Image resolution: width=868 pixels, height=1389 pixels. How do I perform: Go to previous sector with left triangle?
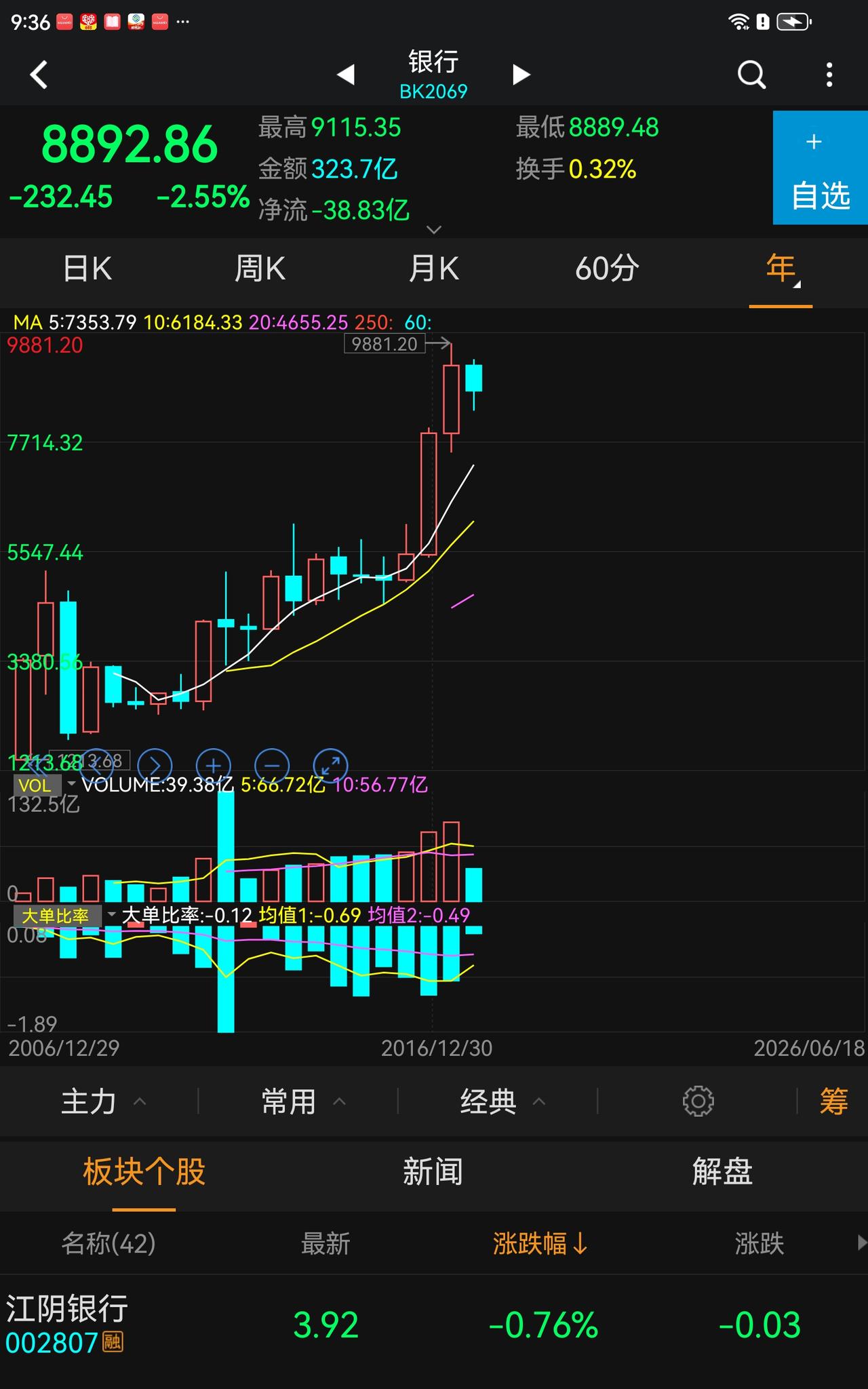[346, 74]
